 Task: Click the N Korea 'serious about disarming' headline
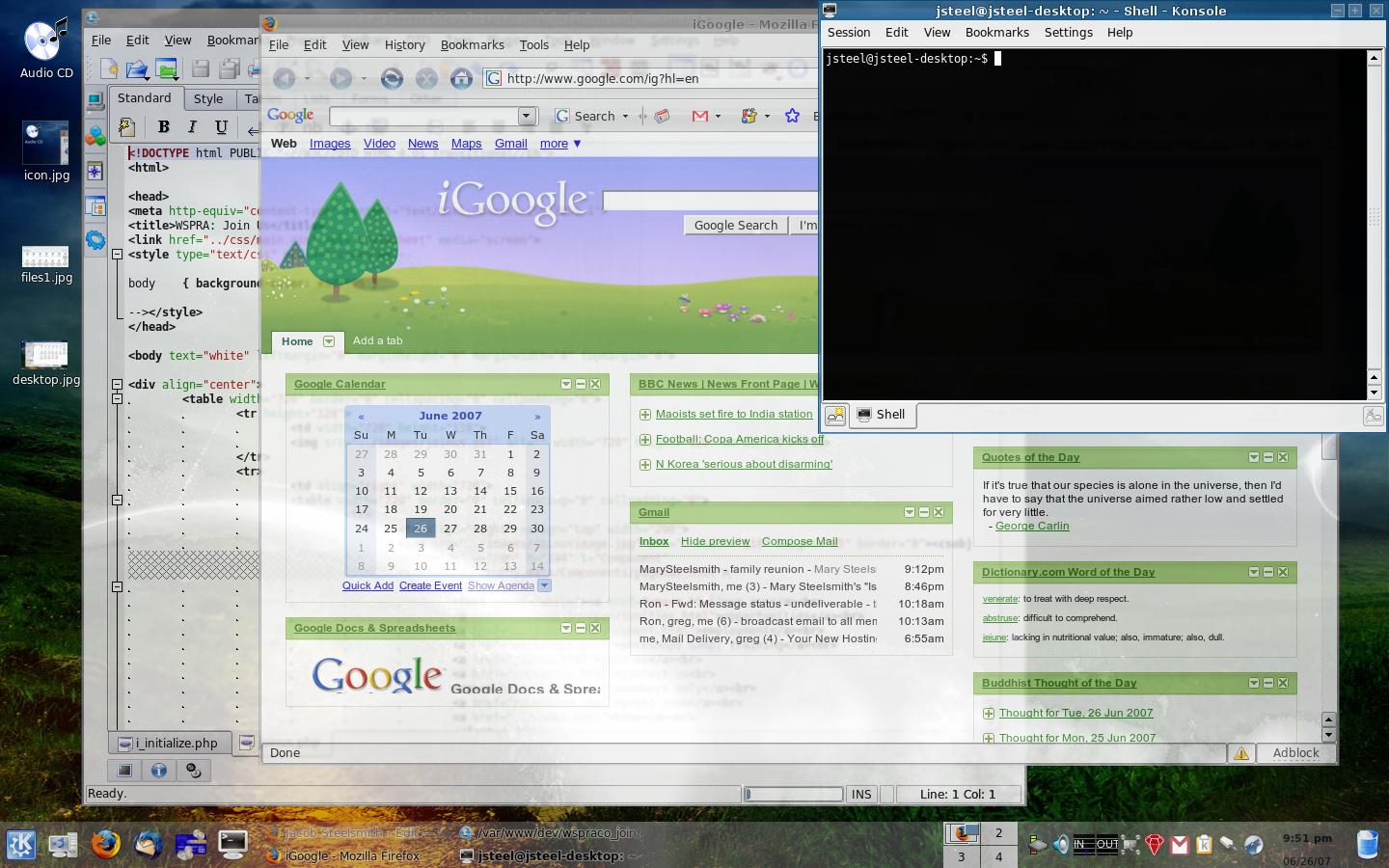[744, 464]
